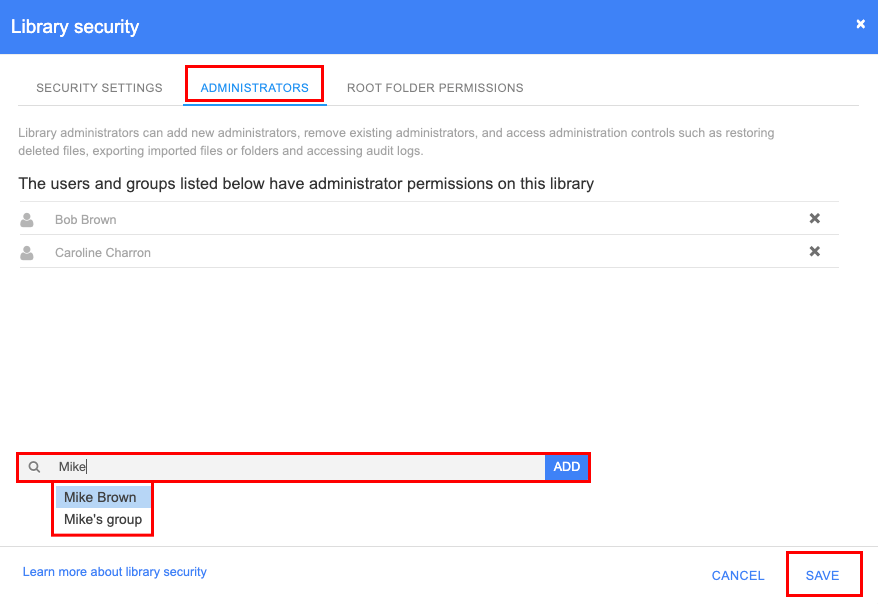Choose Mike Brown from the suggestion list
Viewport: 878px width, 604px height.
pos(101,497)
